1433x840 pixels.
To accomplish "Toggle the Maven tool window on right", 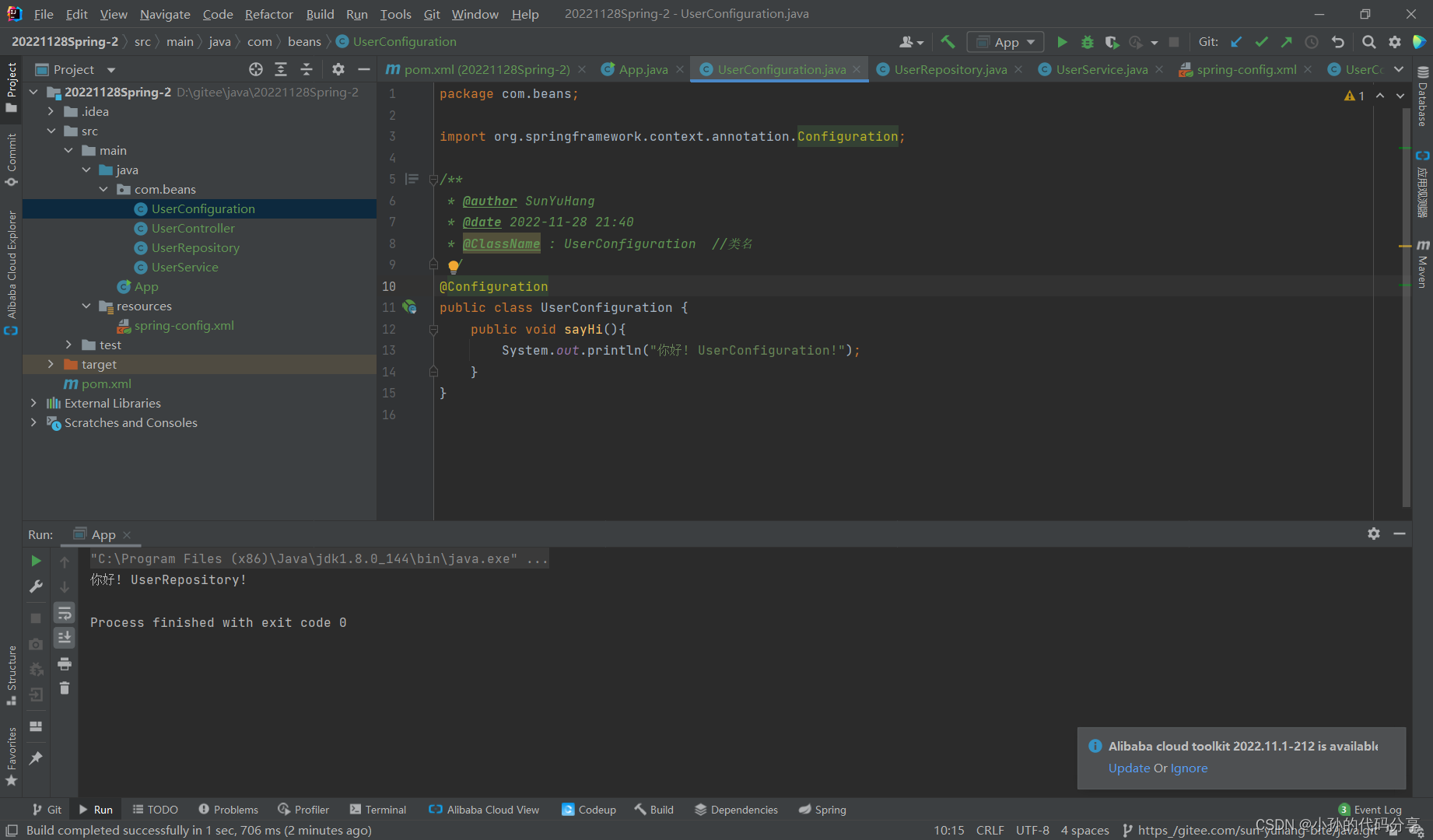I will tap(1422, 264).
